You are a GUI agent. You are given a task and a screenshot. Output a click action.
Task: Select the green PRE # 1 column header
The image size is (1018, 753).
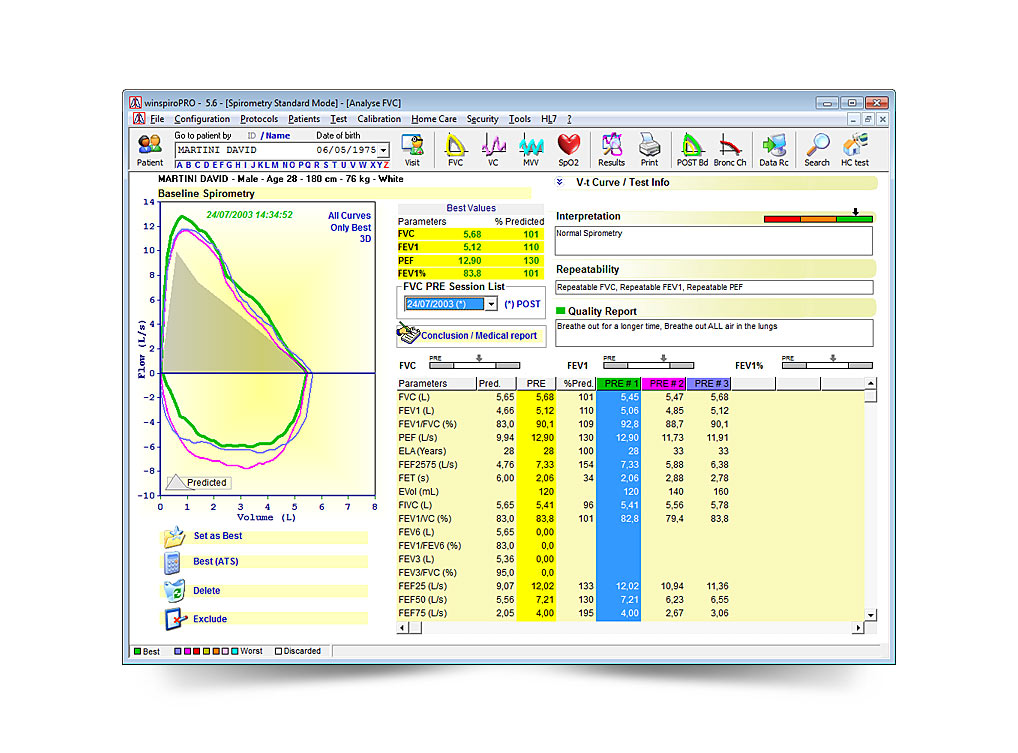617,383
